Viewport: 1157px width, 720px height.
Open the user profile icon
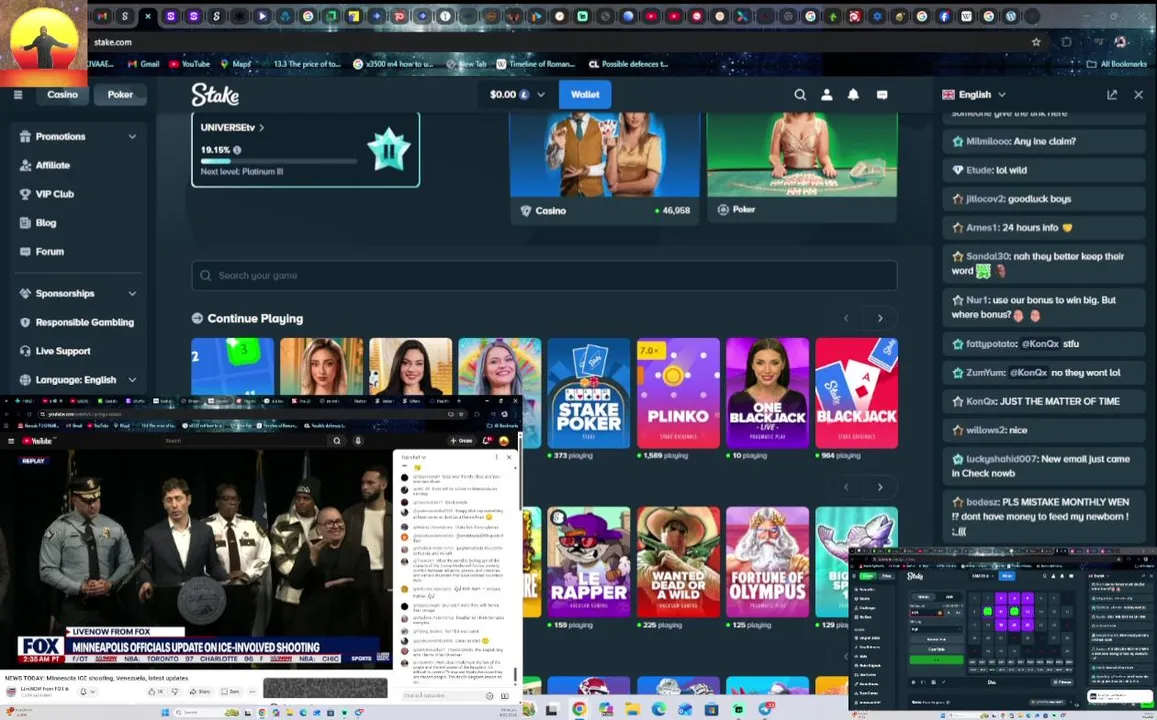point(826,94)
